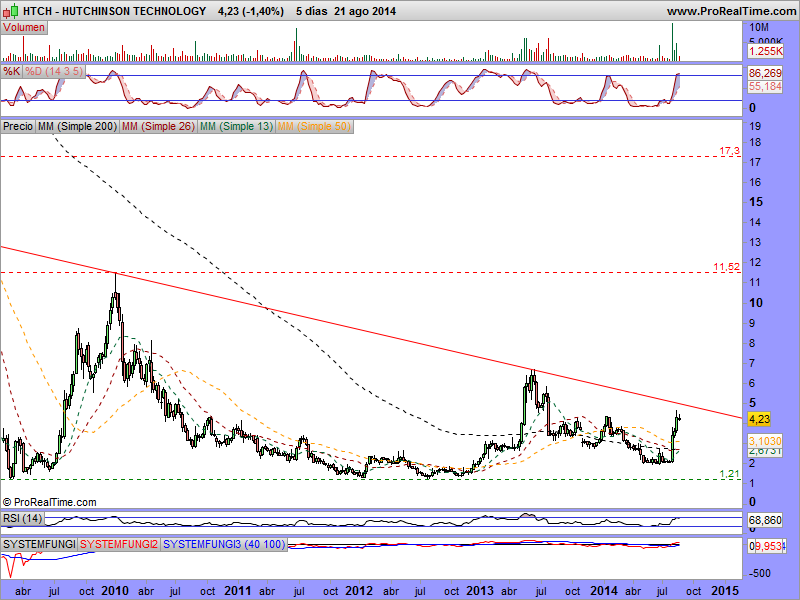
Task: Click the SYSTEMFUNGI3 (40 100) label
Action: (x=224, y=544)
